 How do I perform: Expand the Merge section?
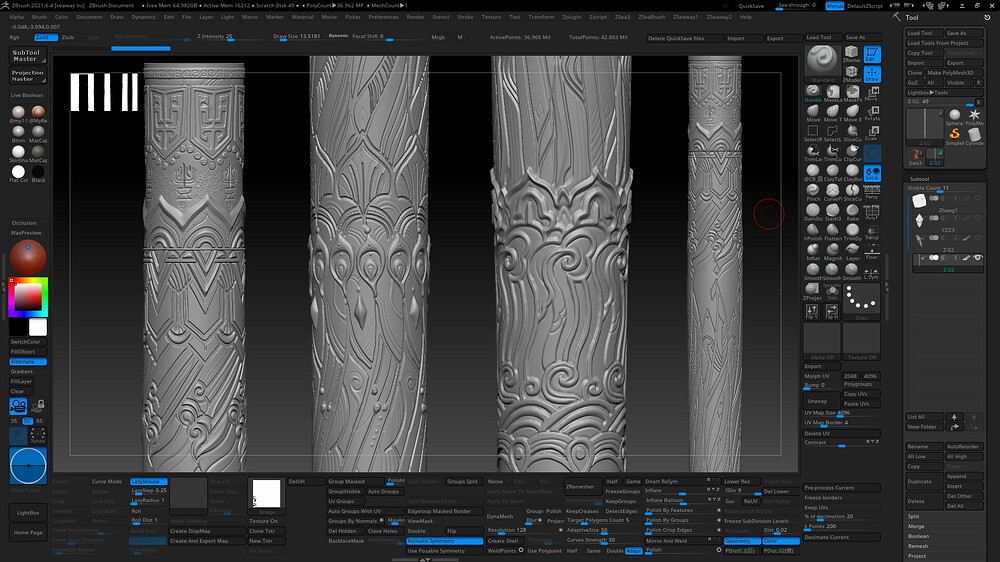(x=916, y=526)
